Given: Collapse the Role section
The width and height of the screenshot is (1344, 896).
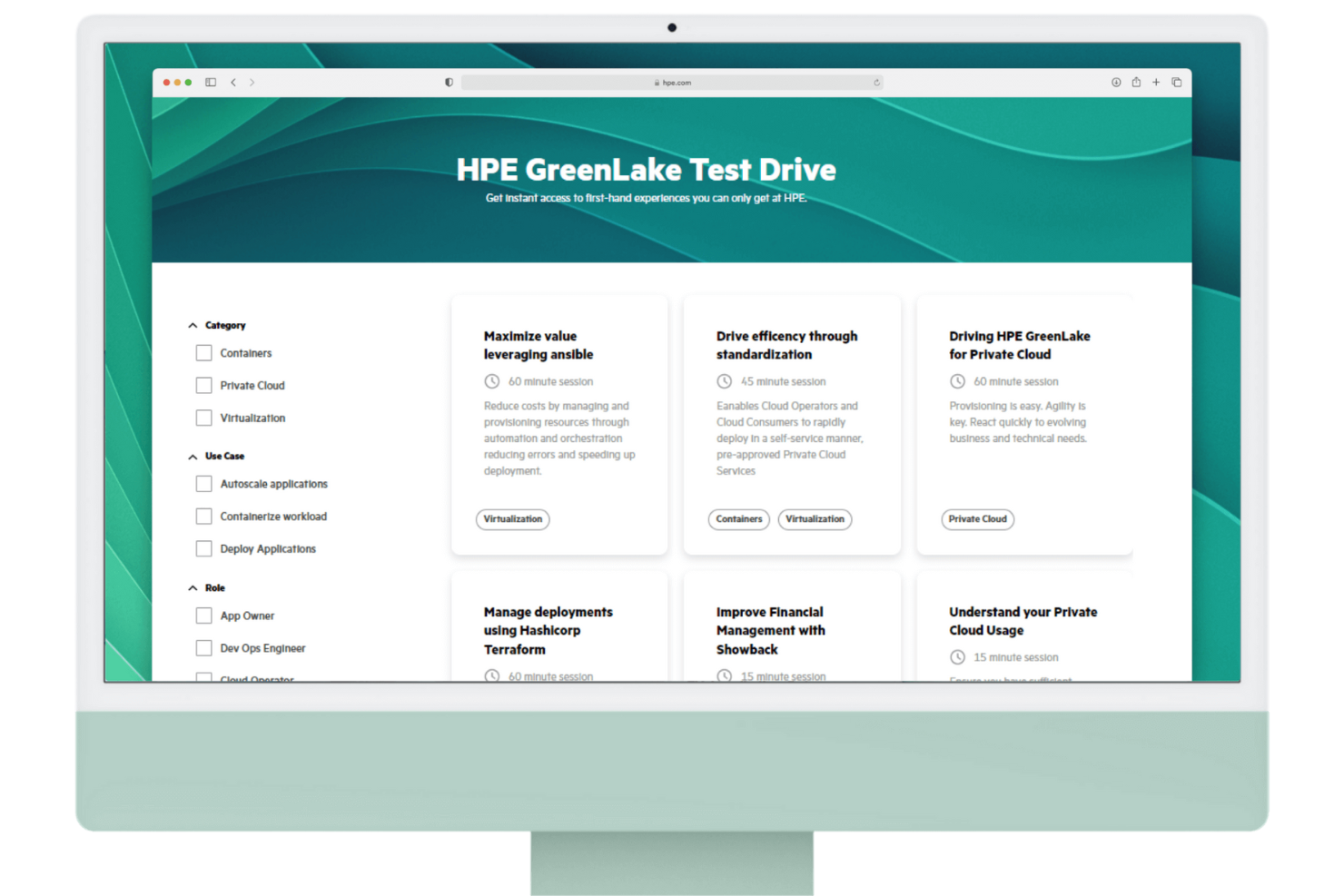Looking at the screenshot, I should [x=193, y=587].
